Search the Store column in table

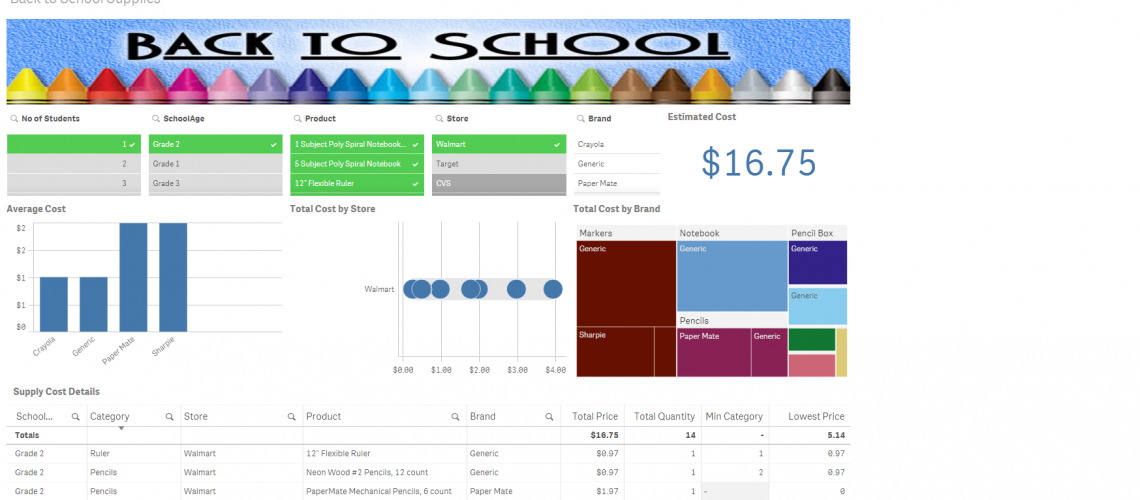[292, 417]
